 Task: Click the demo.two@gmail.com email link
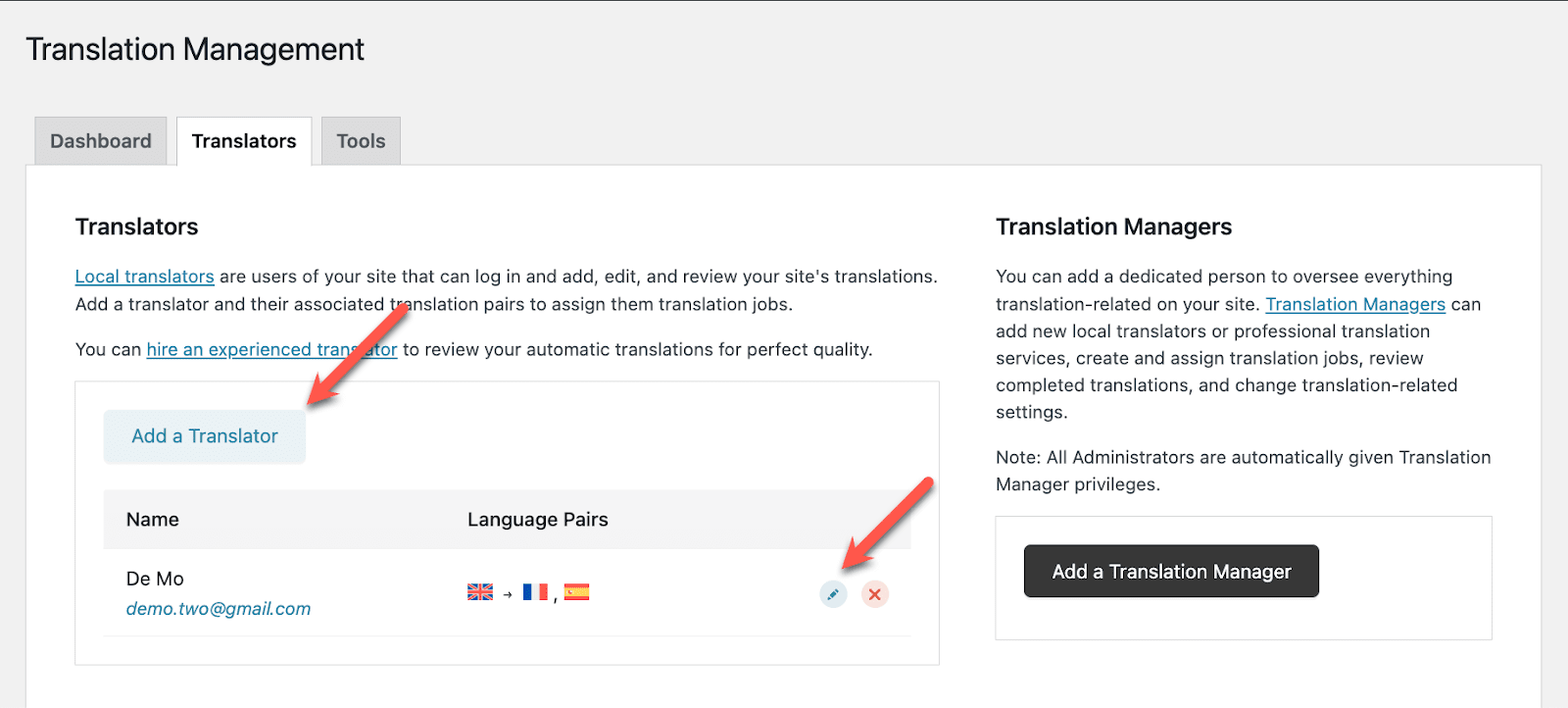[x=219, y=609]
